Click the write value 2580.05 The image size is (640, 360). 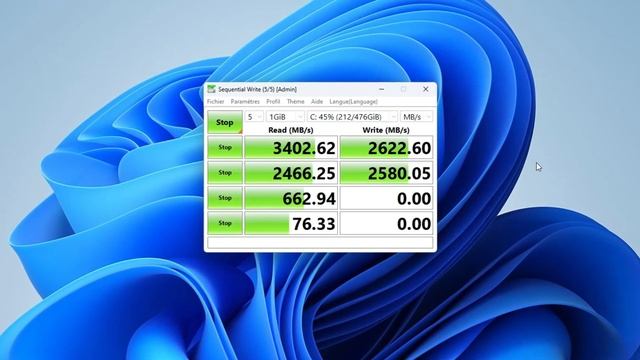[386, 173]
